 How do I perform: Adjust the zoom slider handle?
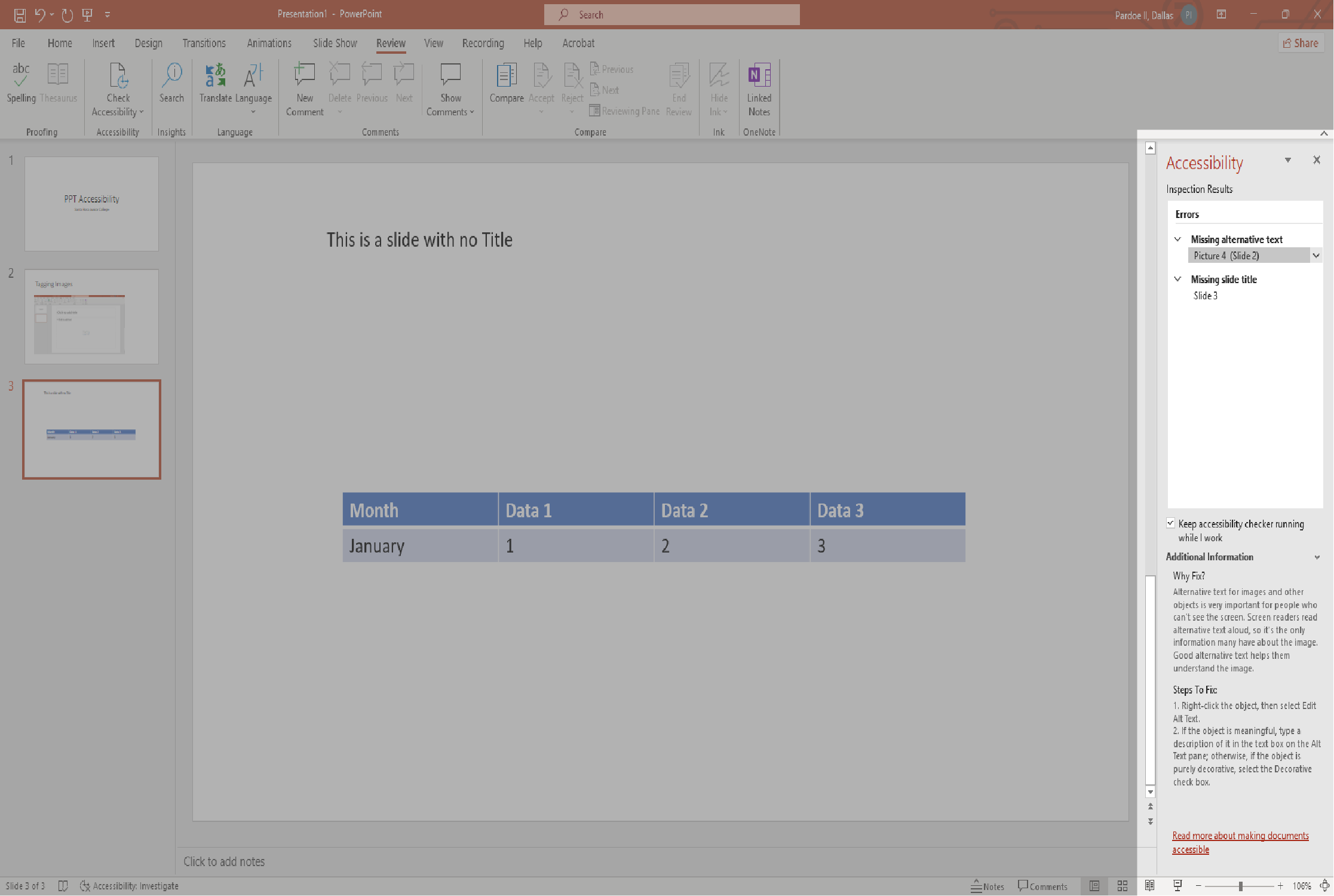[1241, 886]
